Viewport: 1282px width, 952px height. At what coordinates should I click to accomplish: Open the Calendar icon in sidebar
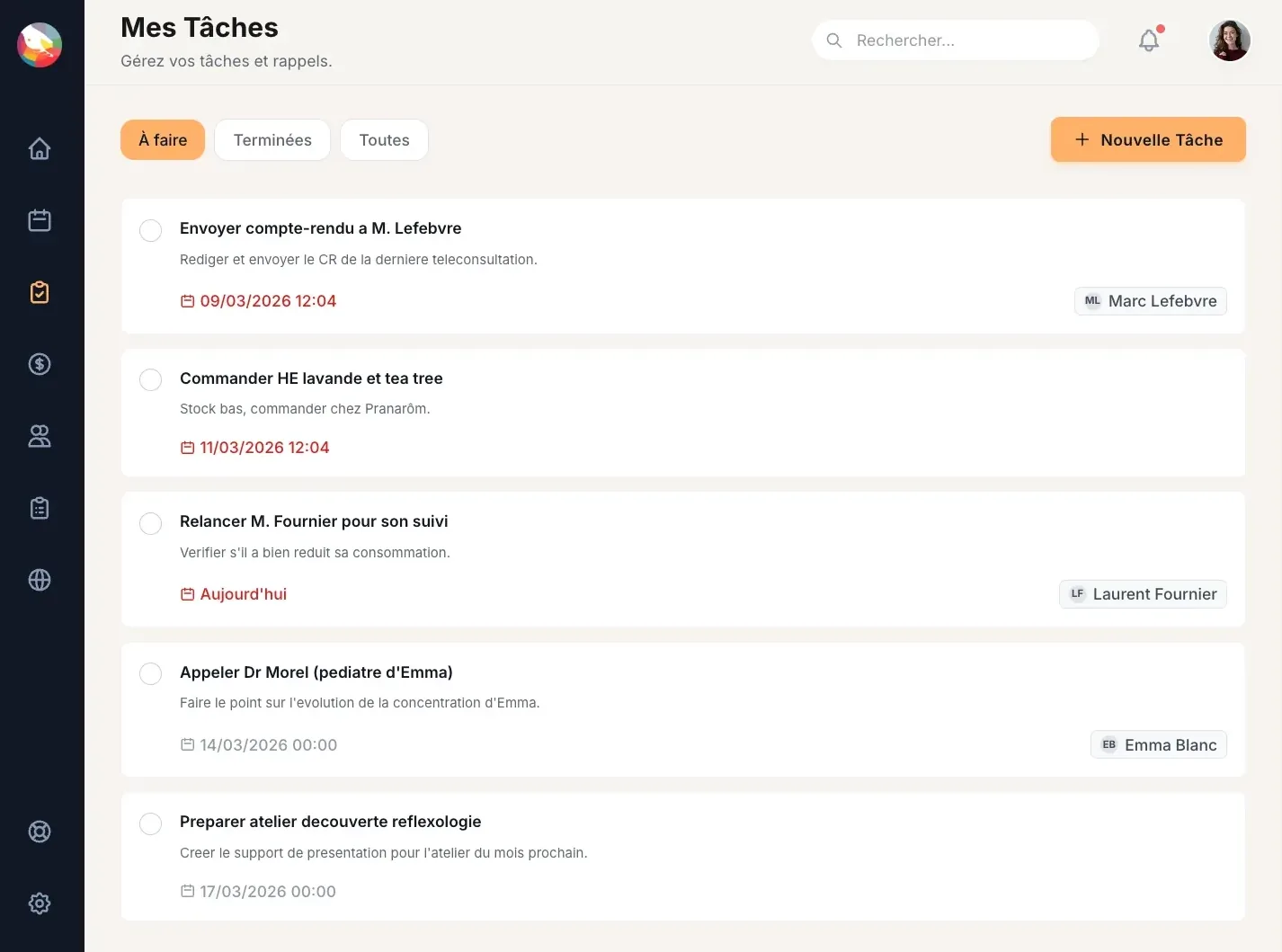coord(40,220)
